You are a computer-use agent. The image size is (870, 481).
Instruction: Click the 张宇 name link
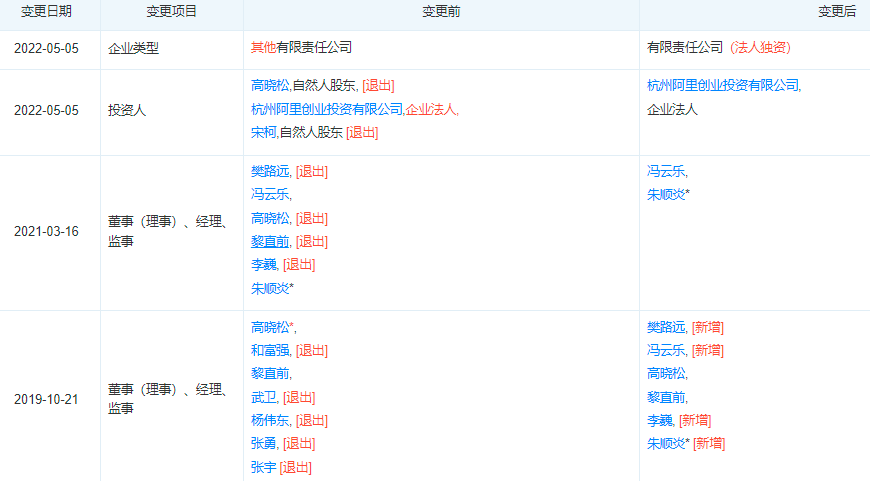pyautogui.click(x=264, y=467)
